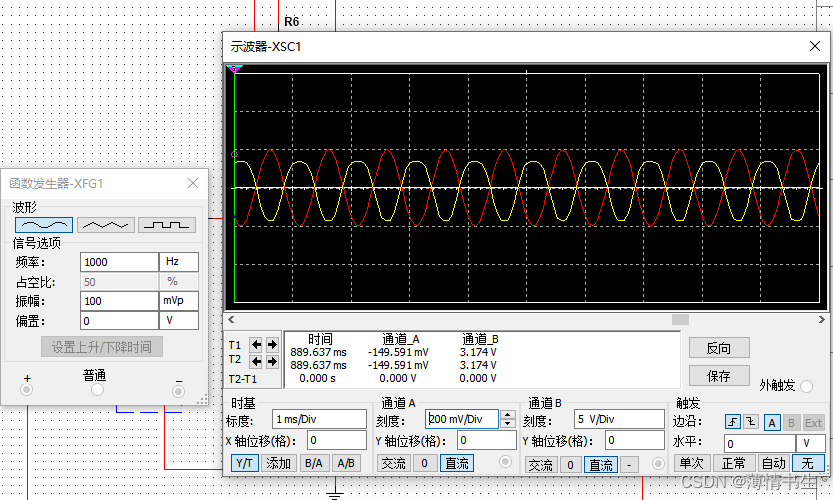This screenshot has width=833, height=500.
Task: Select 添加 (Add) display mode
Action: pos(278,463)
